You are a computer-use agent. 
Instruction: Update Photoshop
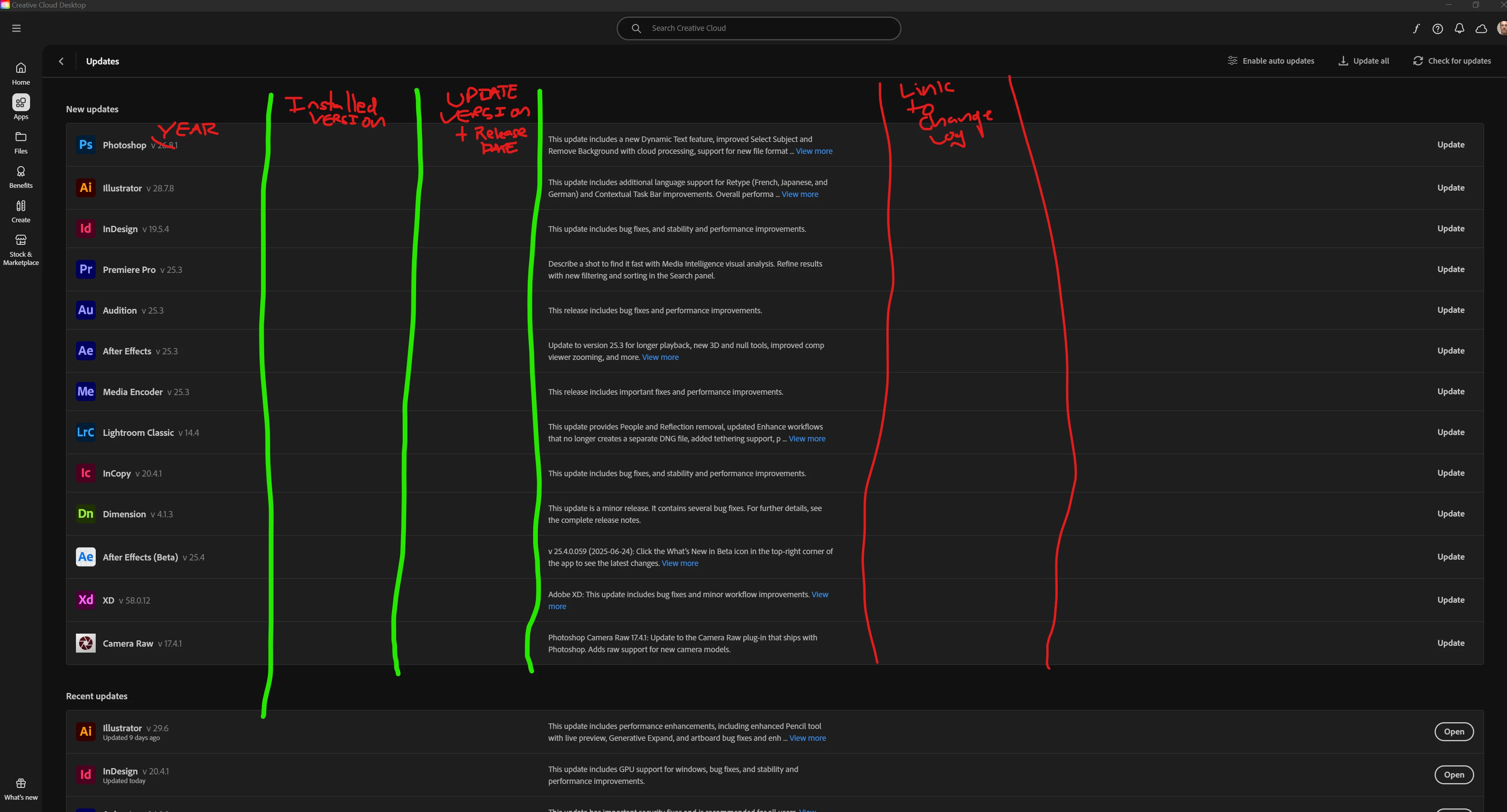1450,144
